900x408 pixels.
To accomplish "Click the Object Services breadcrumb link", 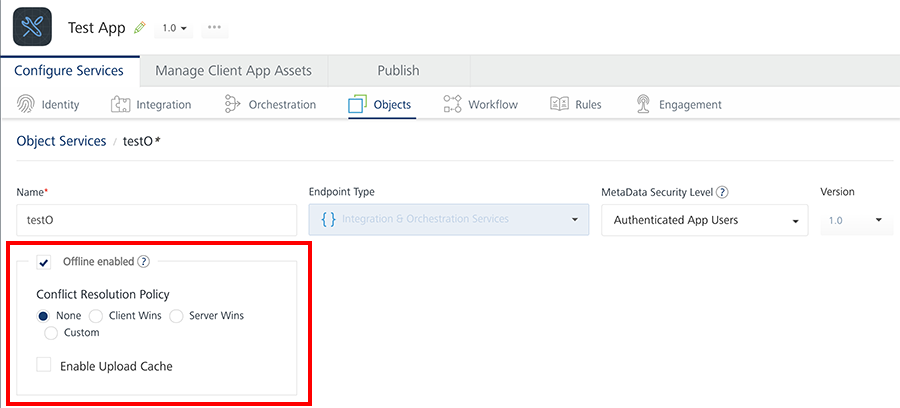I will [61, 142].
